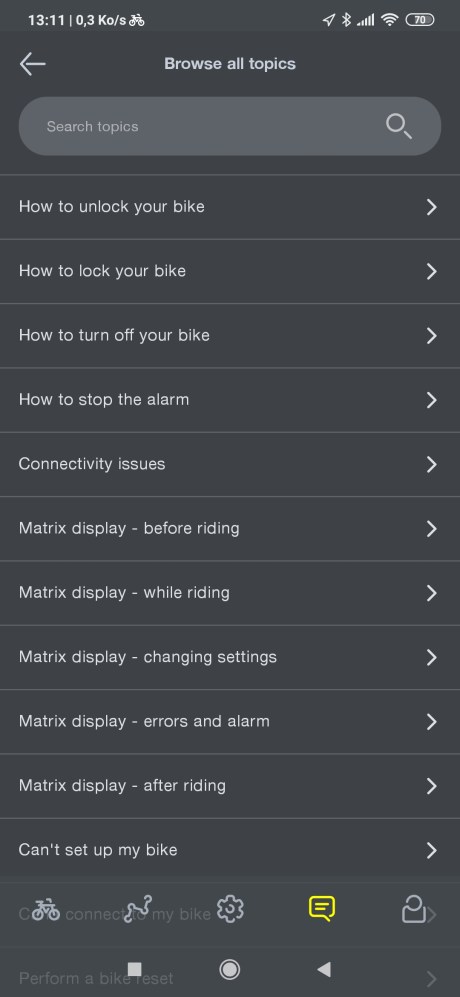Open the rides route icon tab
Screen dimensions: 460x997
click(139, 909)
